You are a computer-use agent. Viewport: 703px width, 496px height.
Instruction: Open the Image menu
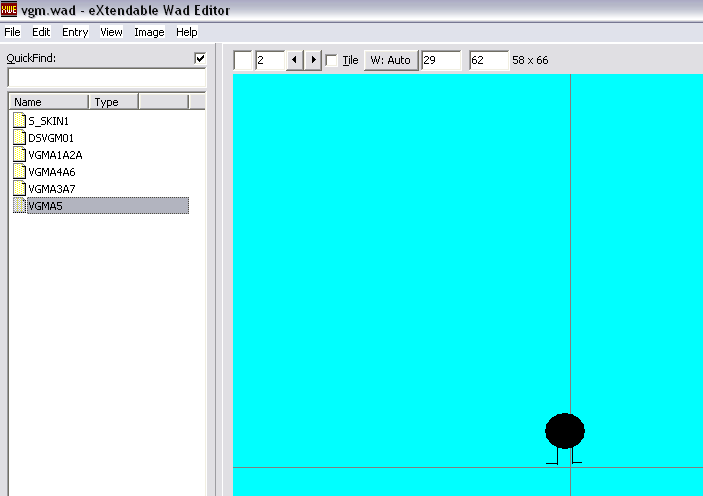(149, 32)
